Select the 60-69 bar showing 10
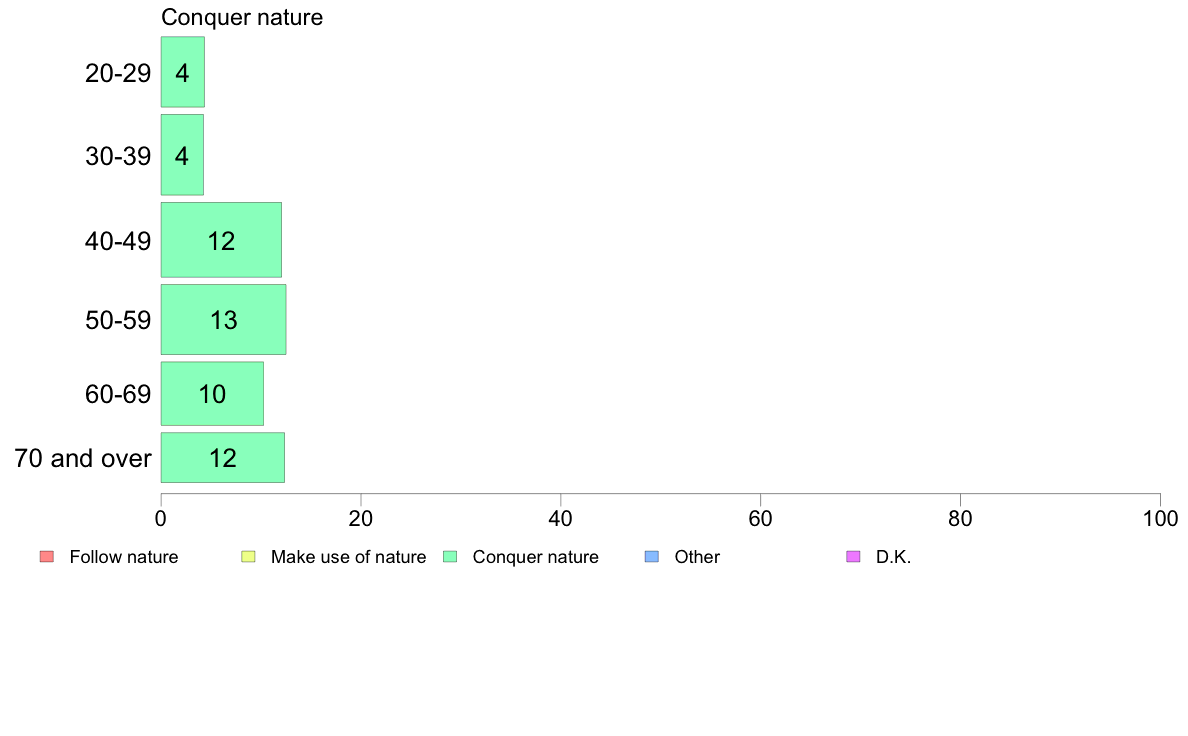This screenshot has width=1188, height=736. point(212,393)
